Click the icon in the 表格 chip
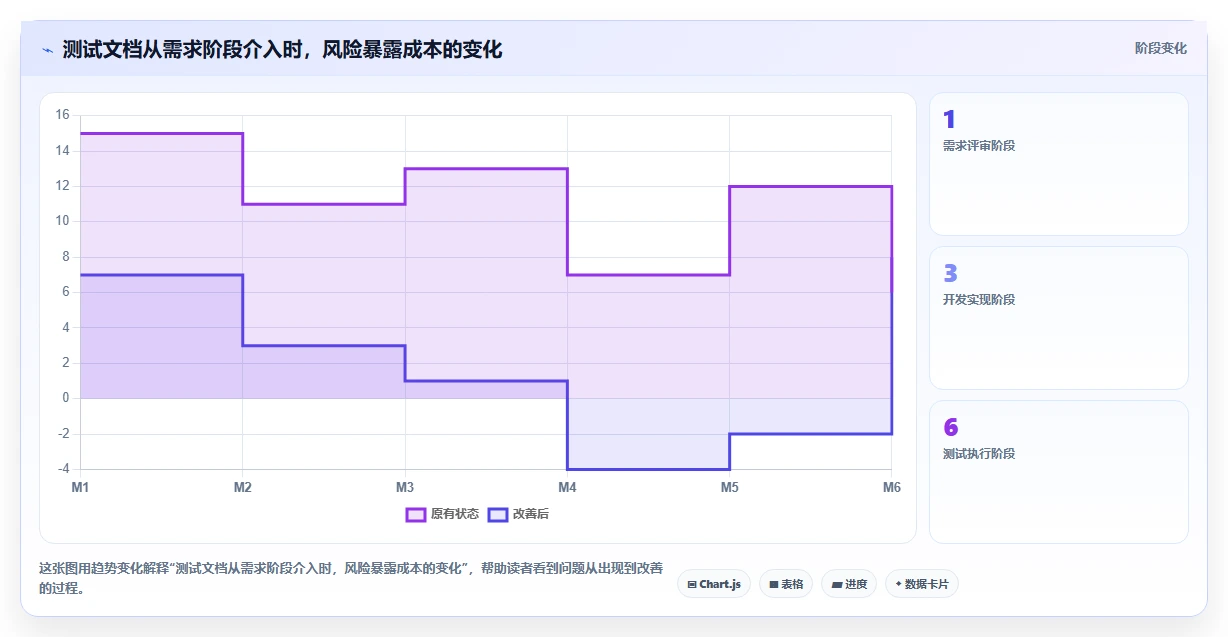The width and height of the screenshot is (1228, 637). click(x=774, y=584)
